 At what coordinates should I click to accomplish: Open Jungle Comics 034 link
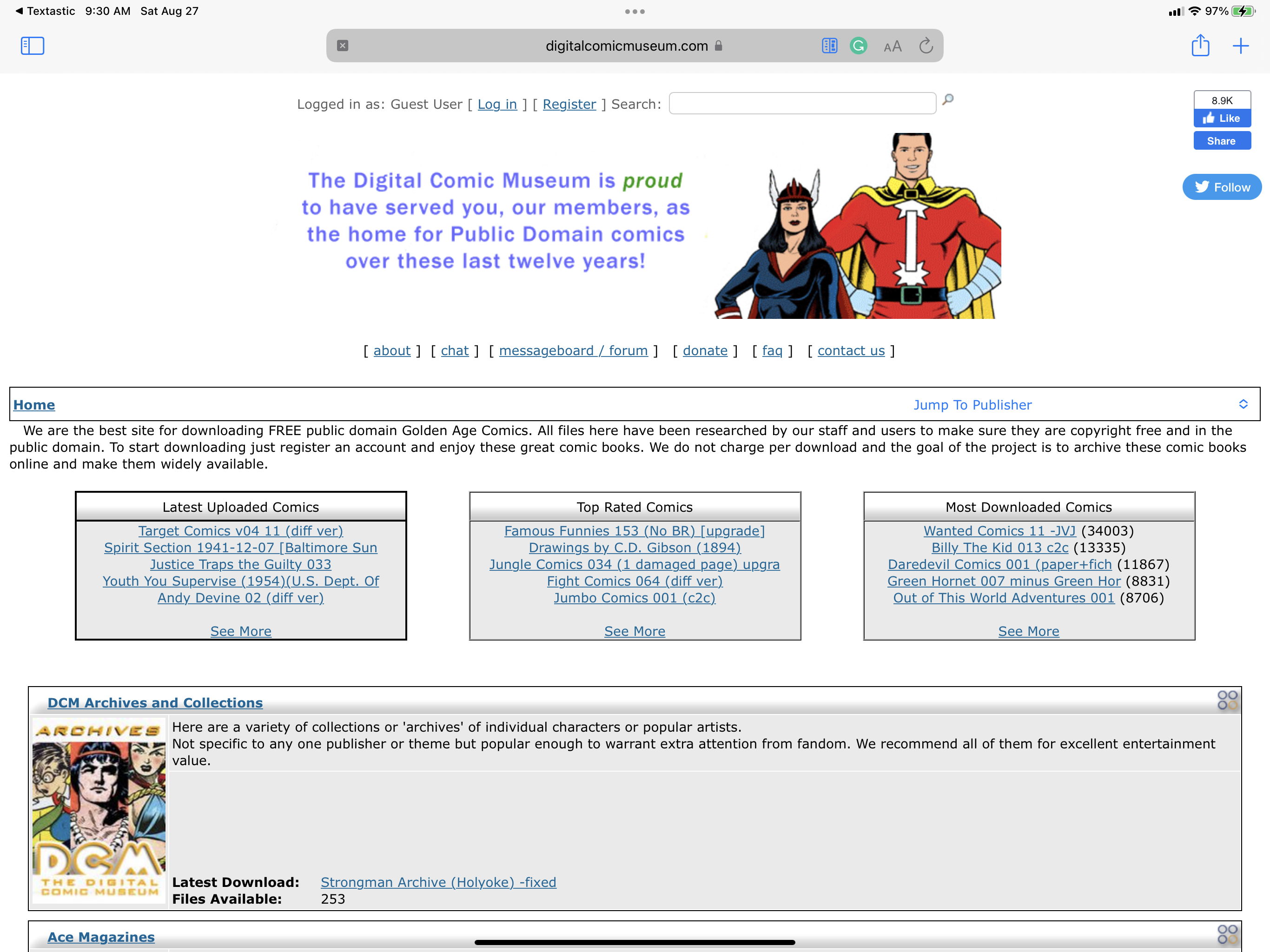pyautogui.click(x=635, y=564)
